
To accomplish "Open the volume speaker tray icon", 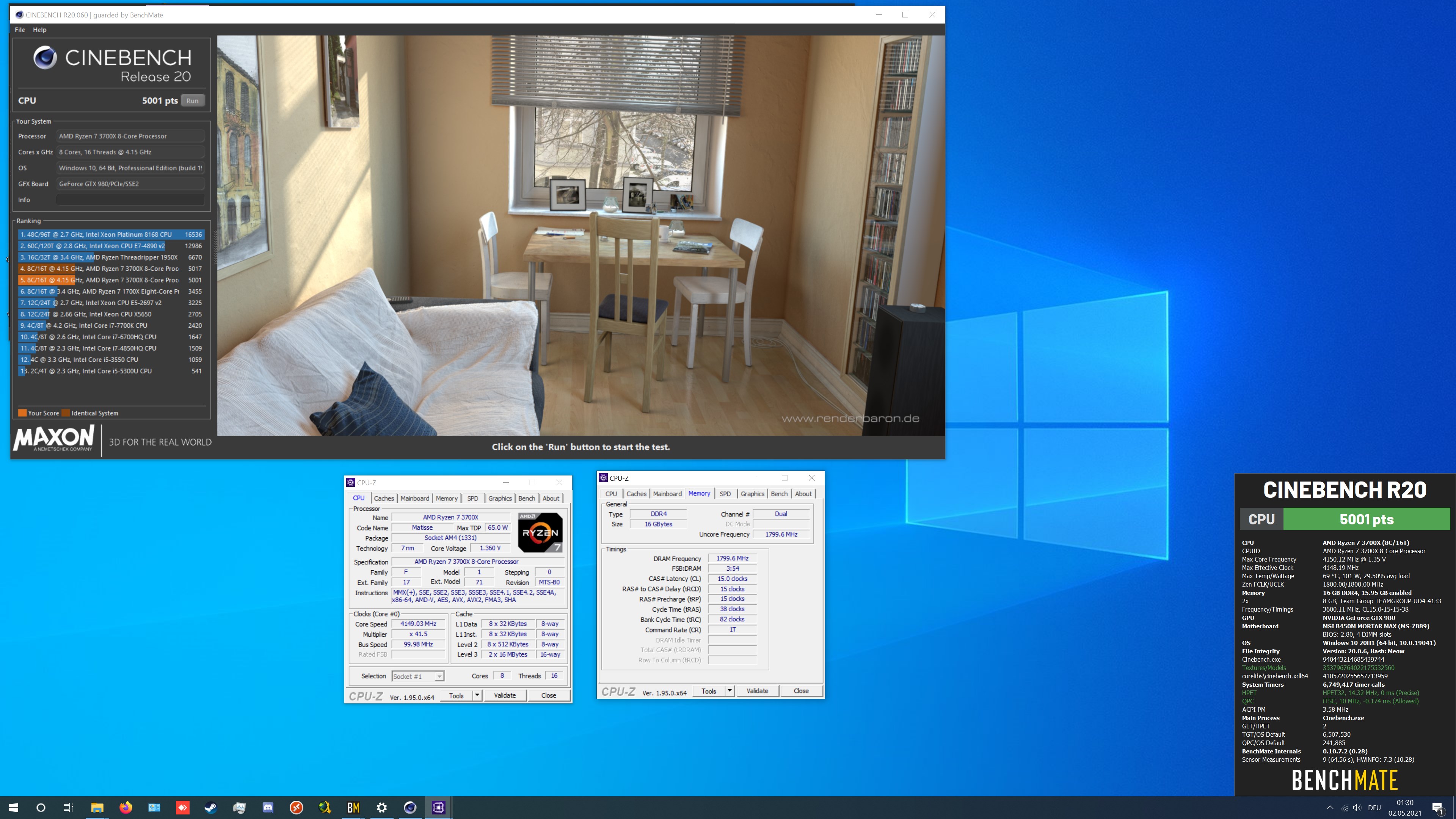I will (x=1357, y=808).
